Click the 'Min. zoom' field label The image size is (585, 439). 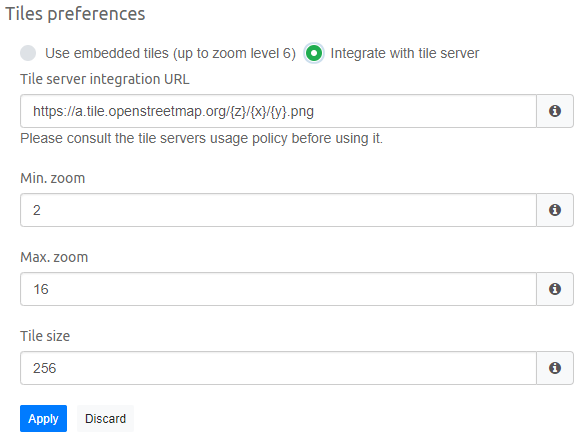(53, 178)
